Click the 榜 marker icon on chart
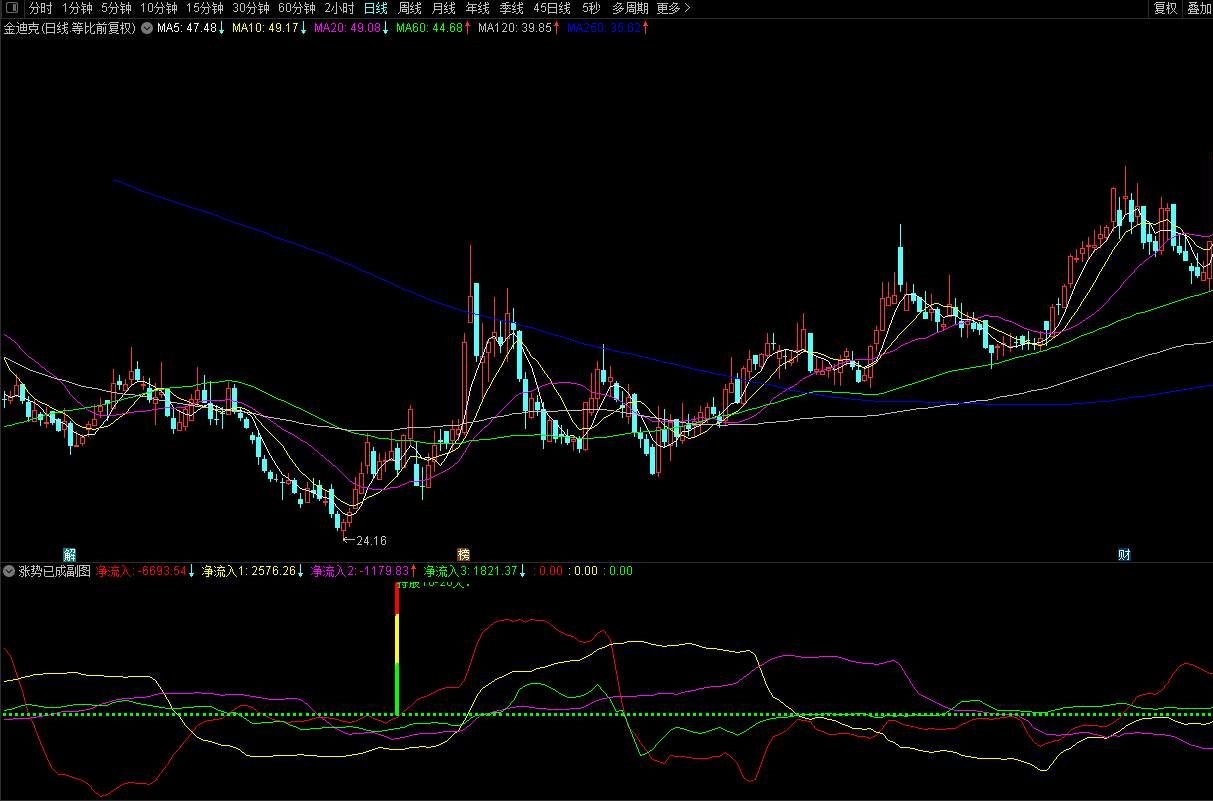The width and height of the screenshot is (1213, 801). pos(463,554)
